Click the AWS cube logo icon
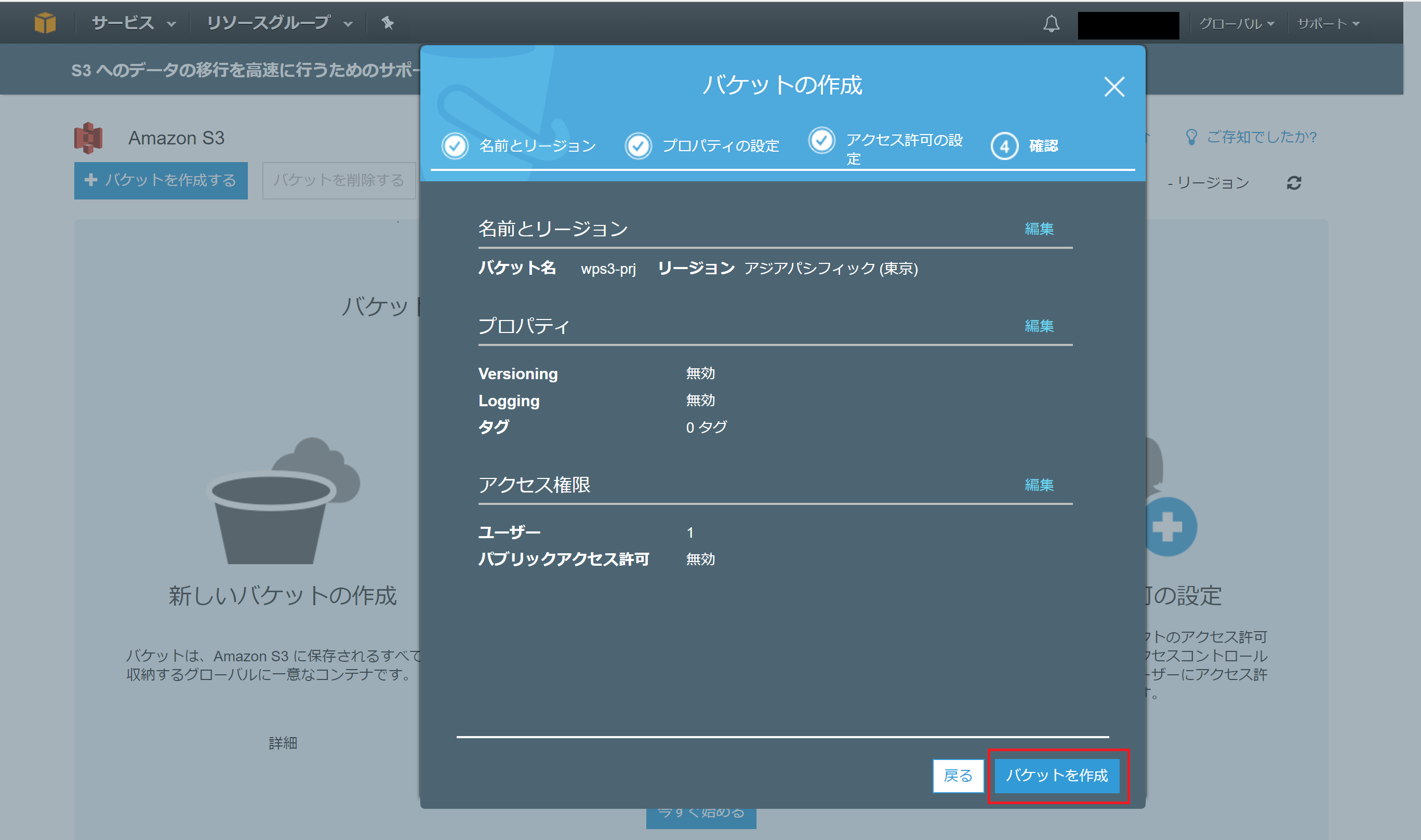Viewport: 1421px width, 840px height. (45, 23)
